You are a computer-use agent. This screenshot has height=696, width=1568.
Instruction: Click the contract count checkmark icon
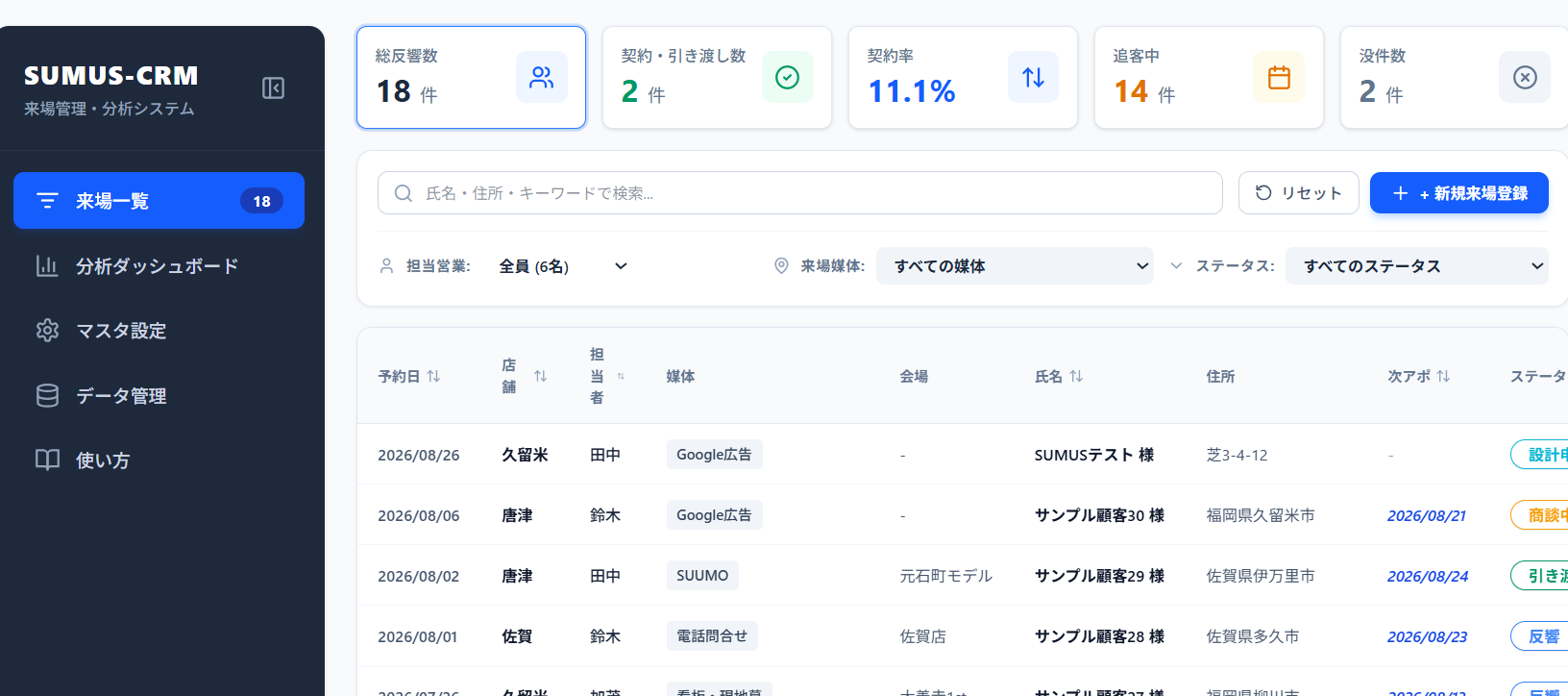point(788,77)
